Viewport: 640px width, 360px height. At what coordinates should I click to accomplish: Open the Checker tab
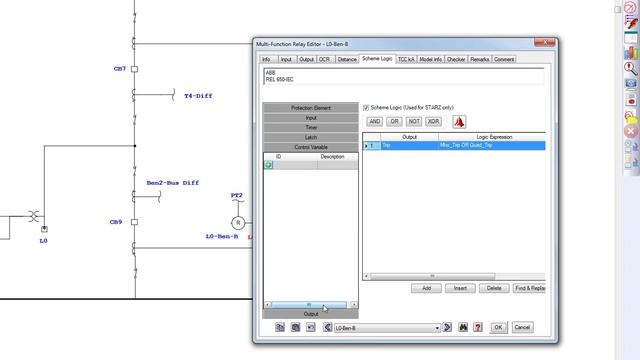point(456,59)
